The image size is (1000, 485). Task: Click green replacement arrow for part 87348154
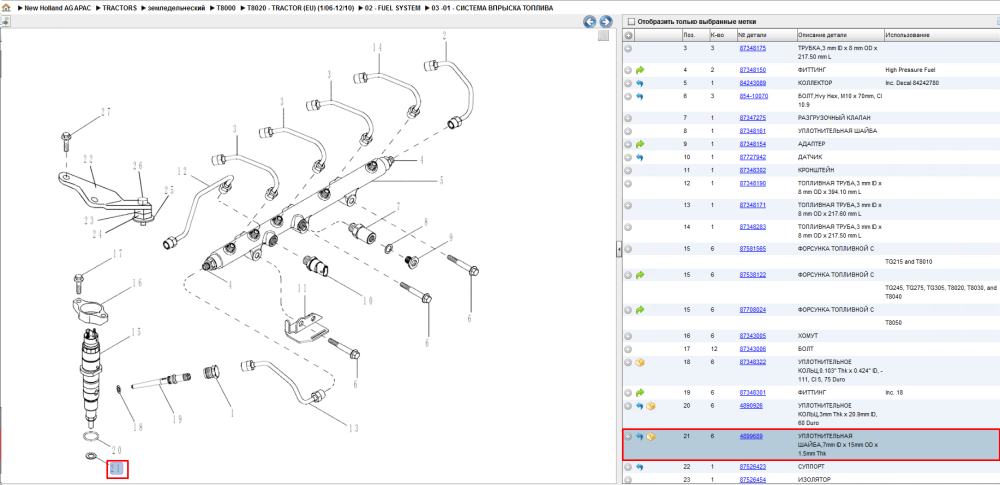point(640,144)
